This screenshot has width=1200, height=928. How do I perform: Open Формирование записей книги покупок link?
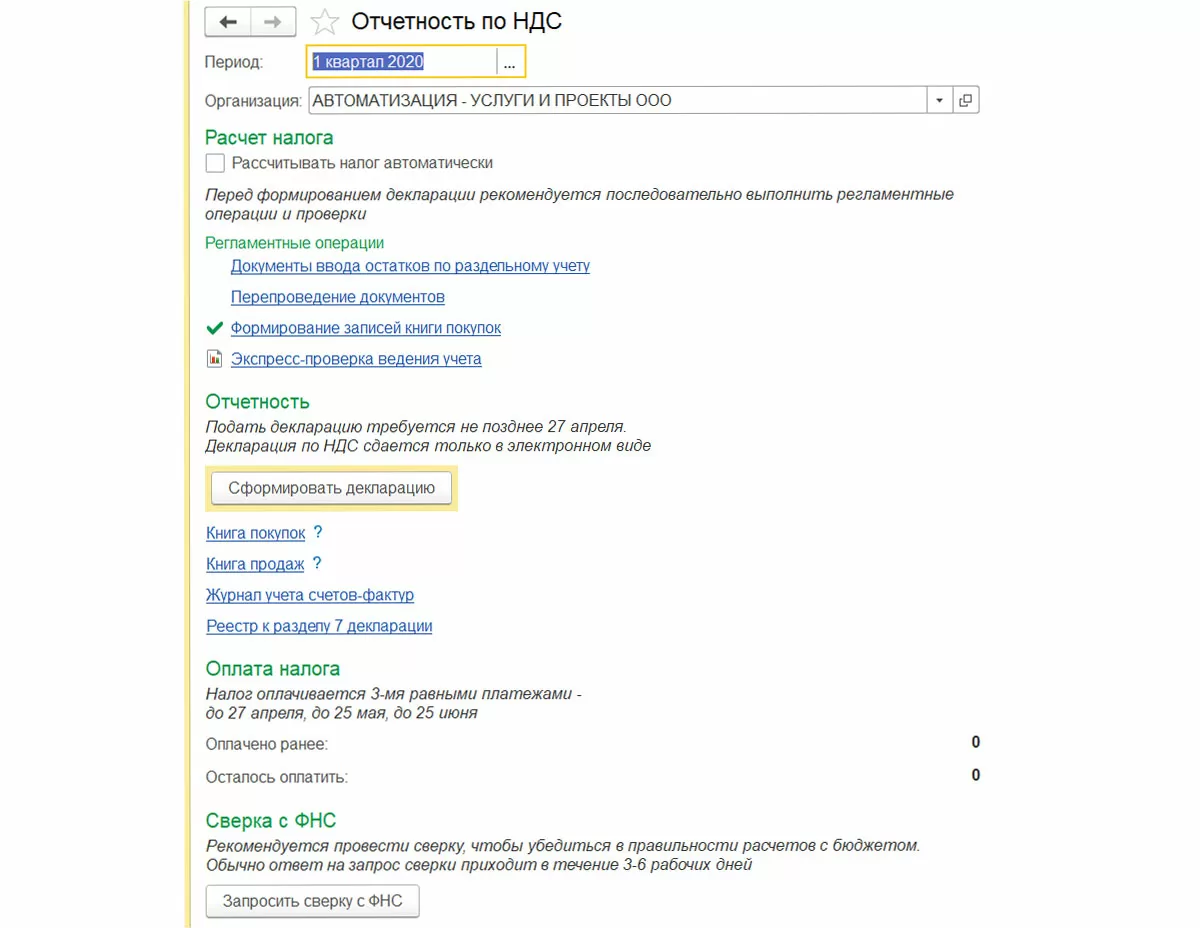(366, 328)
